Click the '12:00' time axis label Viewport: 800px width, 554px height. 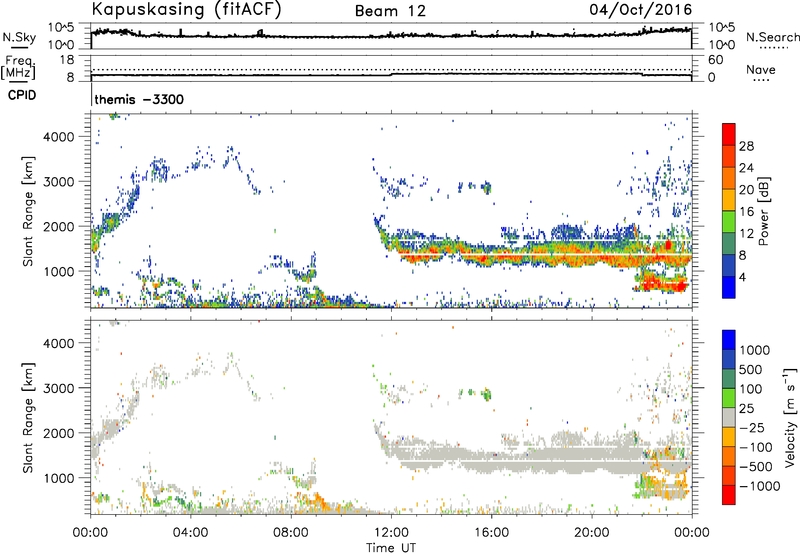pyautogui.click(x=391, y=533)
